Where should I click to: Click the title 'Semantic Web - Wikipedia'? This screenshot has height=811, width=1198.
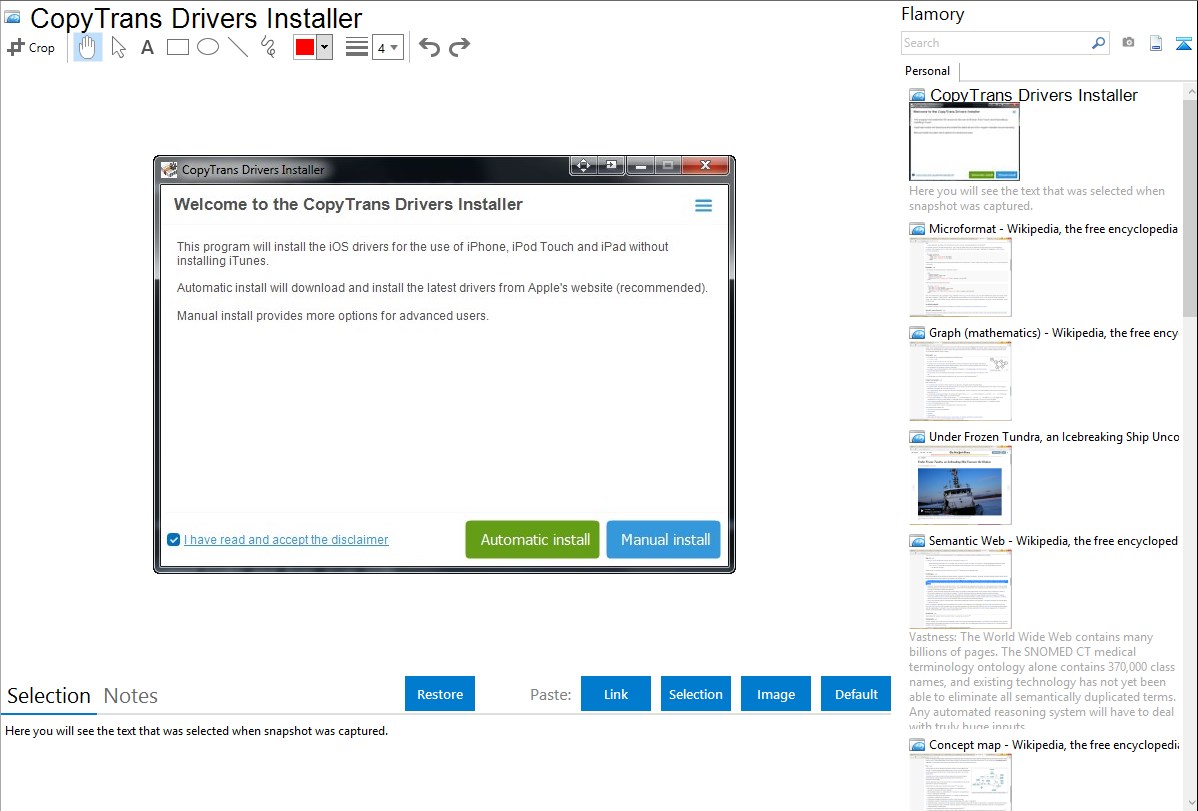[x=1053, y=541]
